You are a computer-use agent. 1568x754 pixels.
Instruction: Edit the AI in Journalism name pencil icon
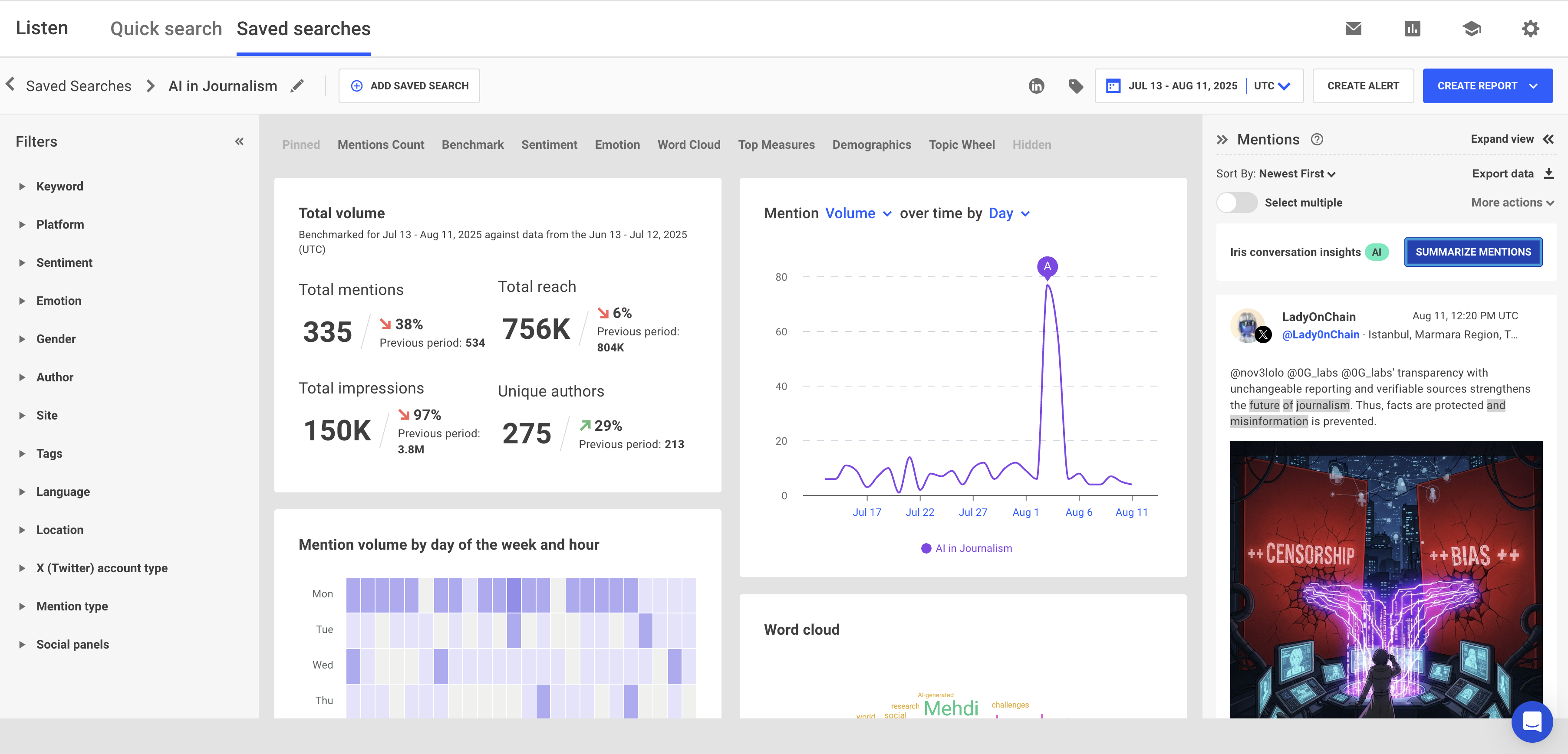(x=297, y=86)
